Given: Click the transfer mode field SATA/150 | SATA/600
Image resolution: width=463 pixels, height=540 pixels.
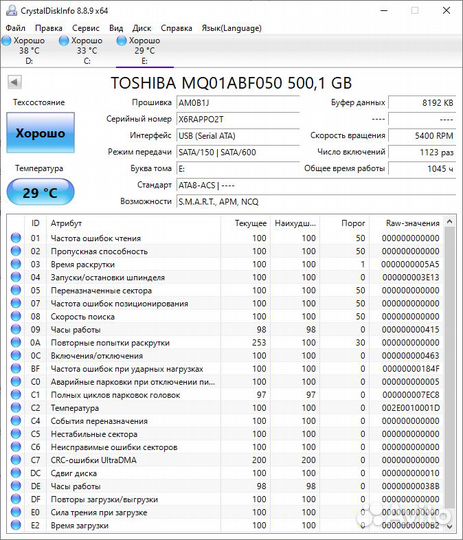Looking at the screenshot, I should click(x=238, y=152).
